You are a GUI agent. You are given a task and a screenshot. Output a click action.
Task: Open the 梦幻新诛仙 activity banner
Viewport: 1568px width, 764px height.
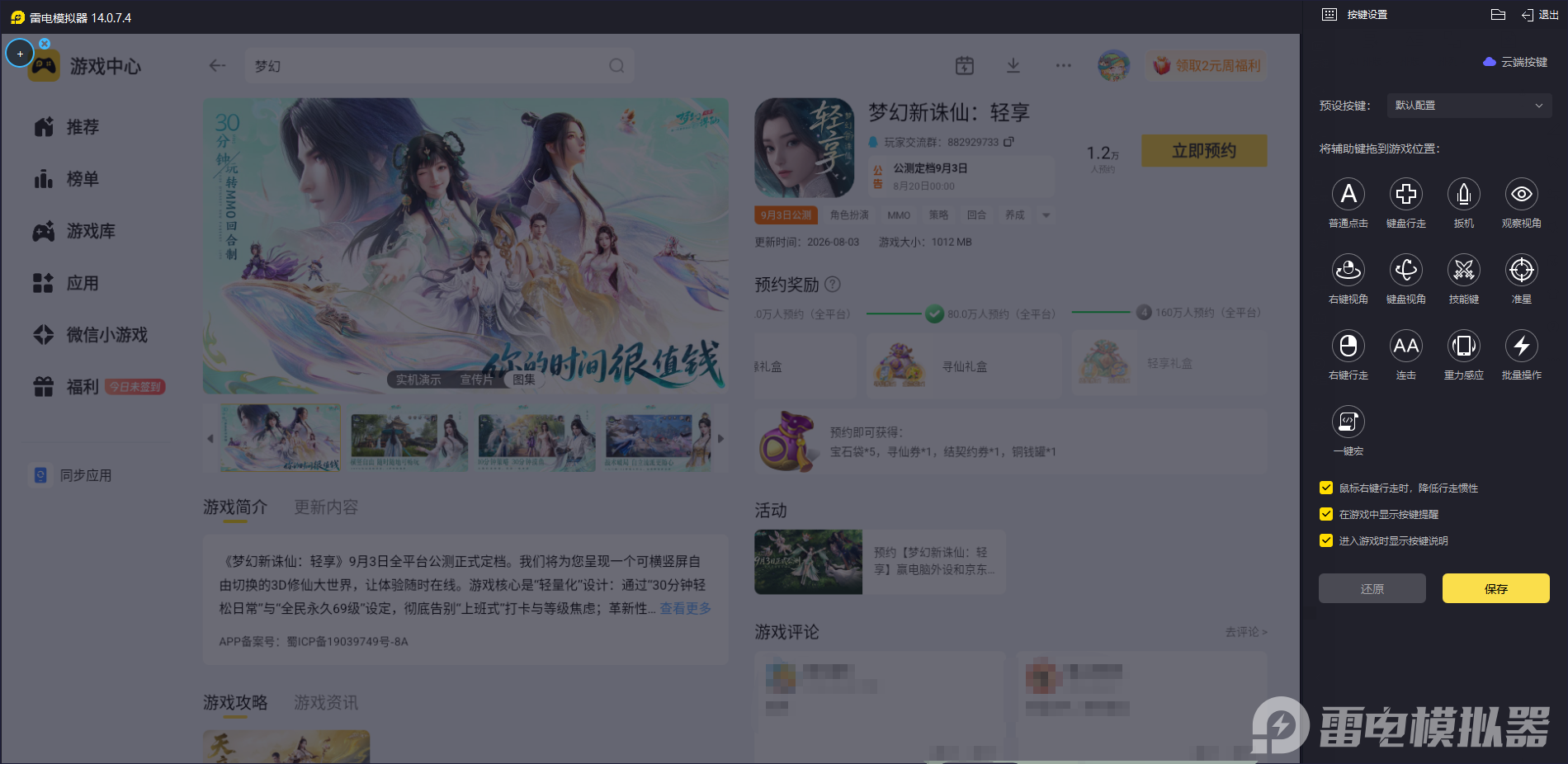tap(880, 562)
